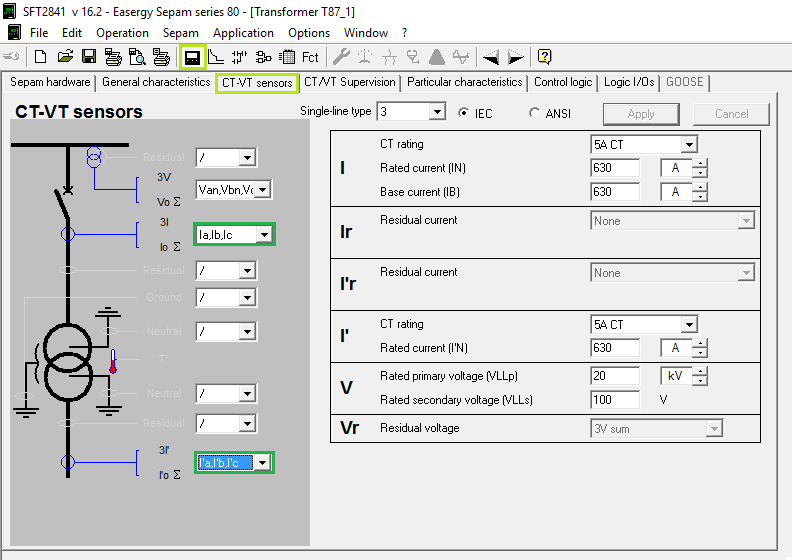Go to previous page with left arrow
The height and width of the screenshot is (560, 792).
490,57
